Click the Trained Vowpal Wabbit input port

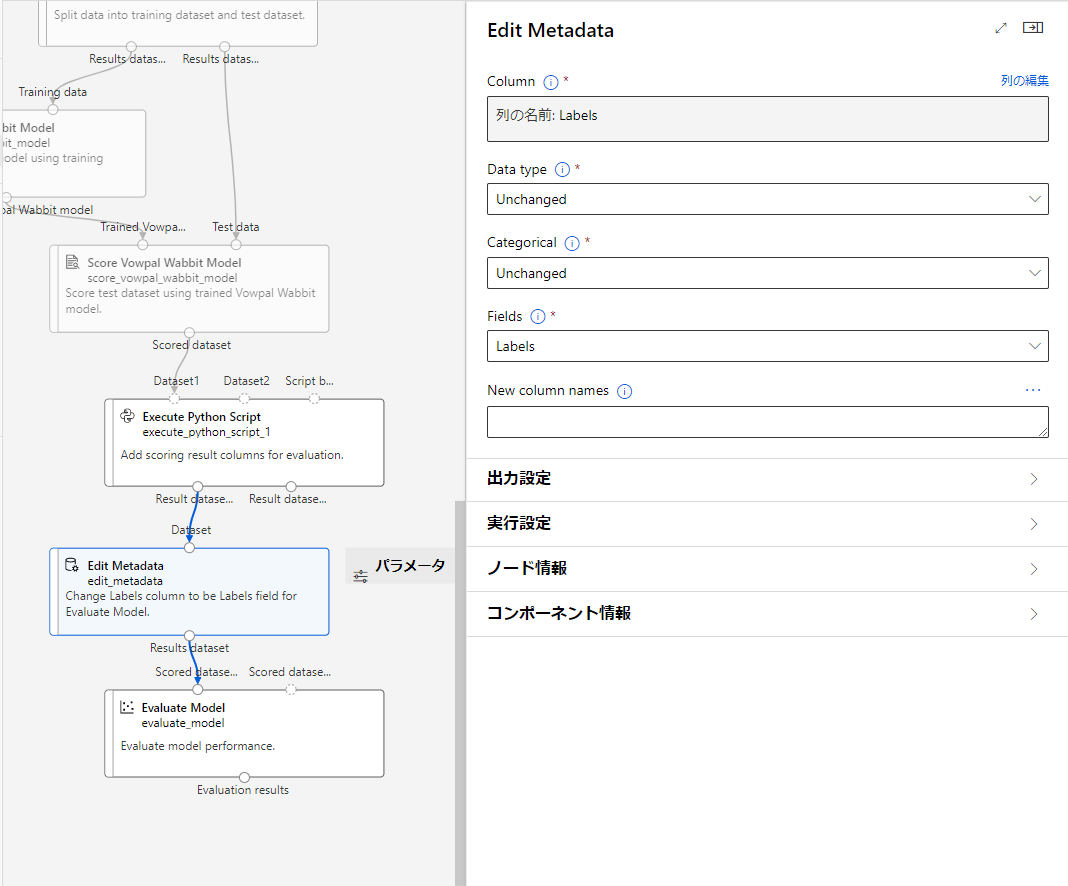point(142,245)
